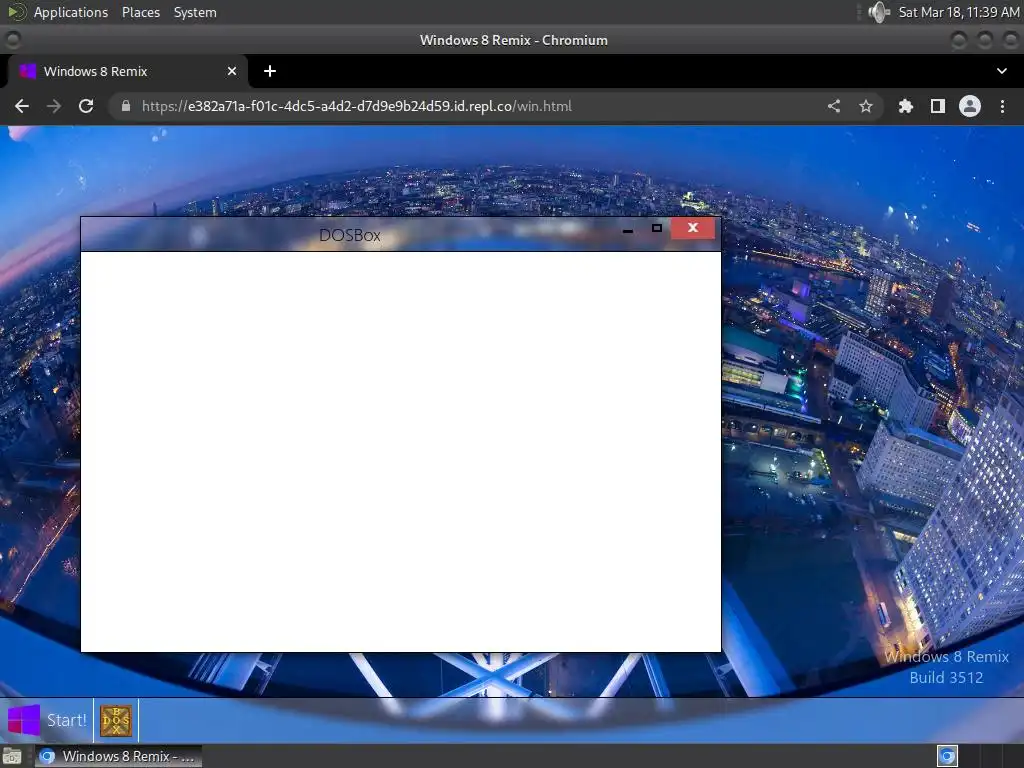Image resolution: width=1024 pixels, height=768 pixels.
Task: Click the address bar URL
Action: (357, 106)
